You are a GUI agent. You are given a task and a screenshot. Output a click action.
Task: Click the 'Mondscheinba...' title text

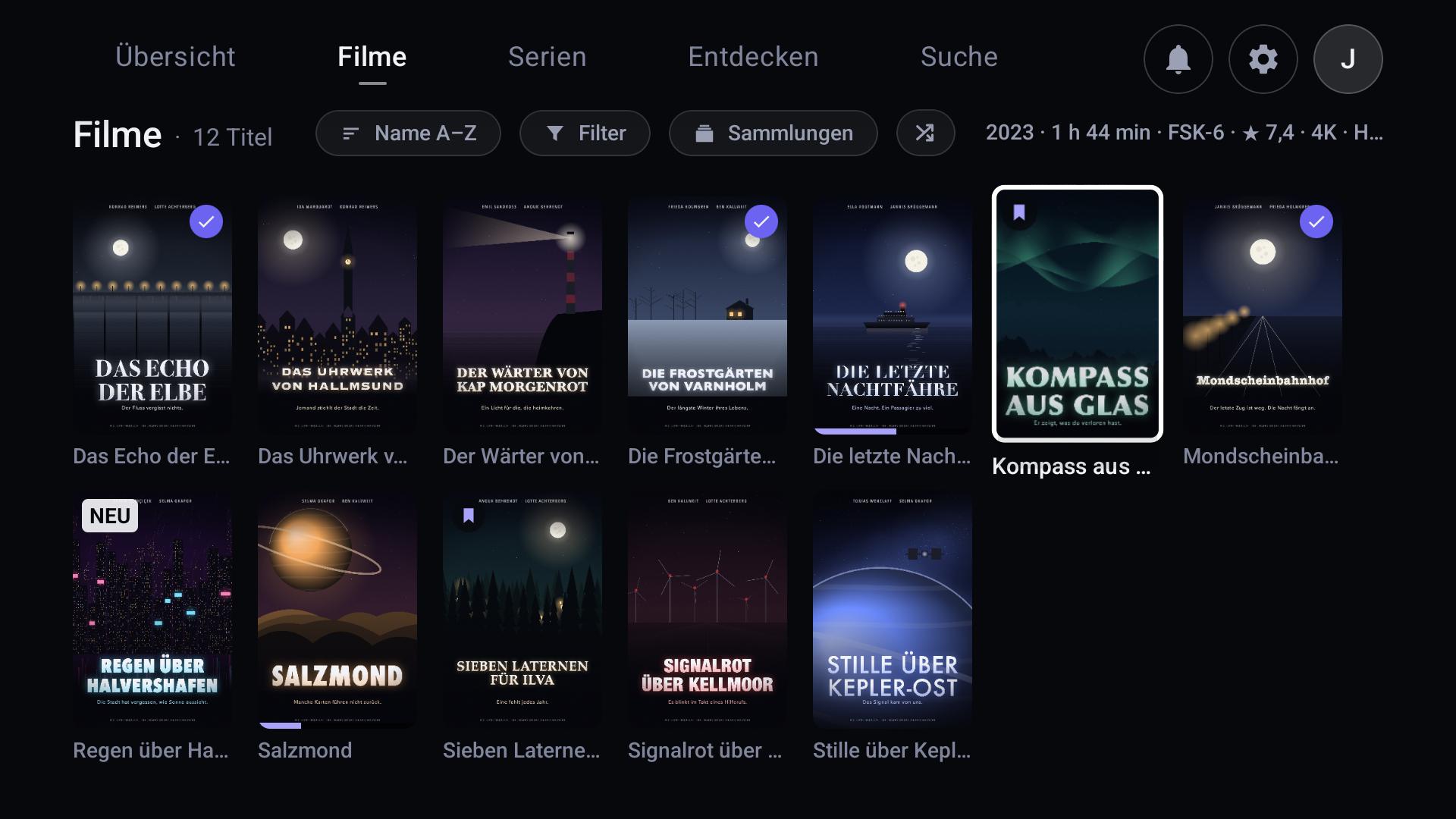(x=1260, y=457)
